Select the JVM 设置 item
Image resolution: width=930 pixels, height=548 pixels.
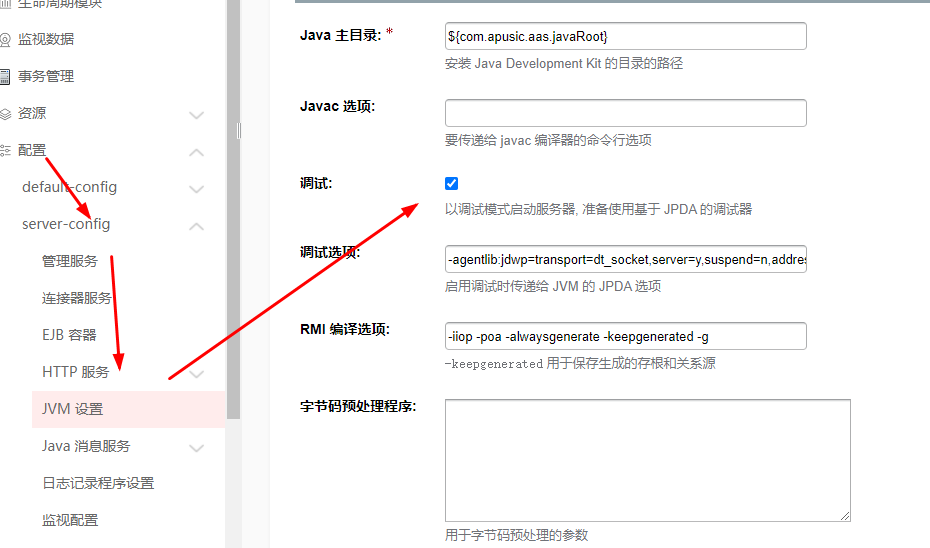point(129,409)
